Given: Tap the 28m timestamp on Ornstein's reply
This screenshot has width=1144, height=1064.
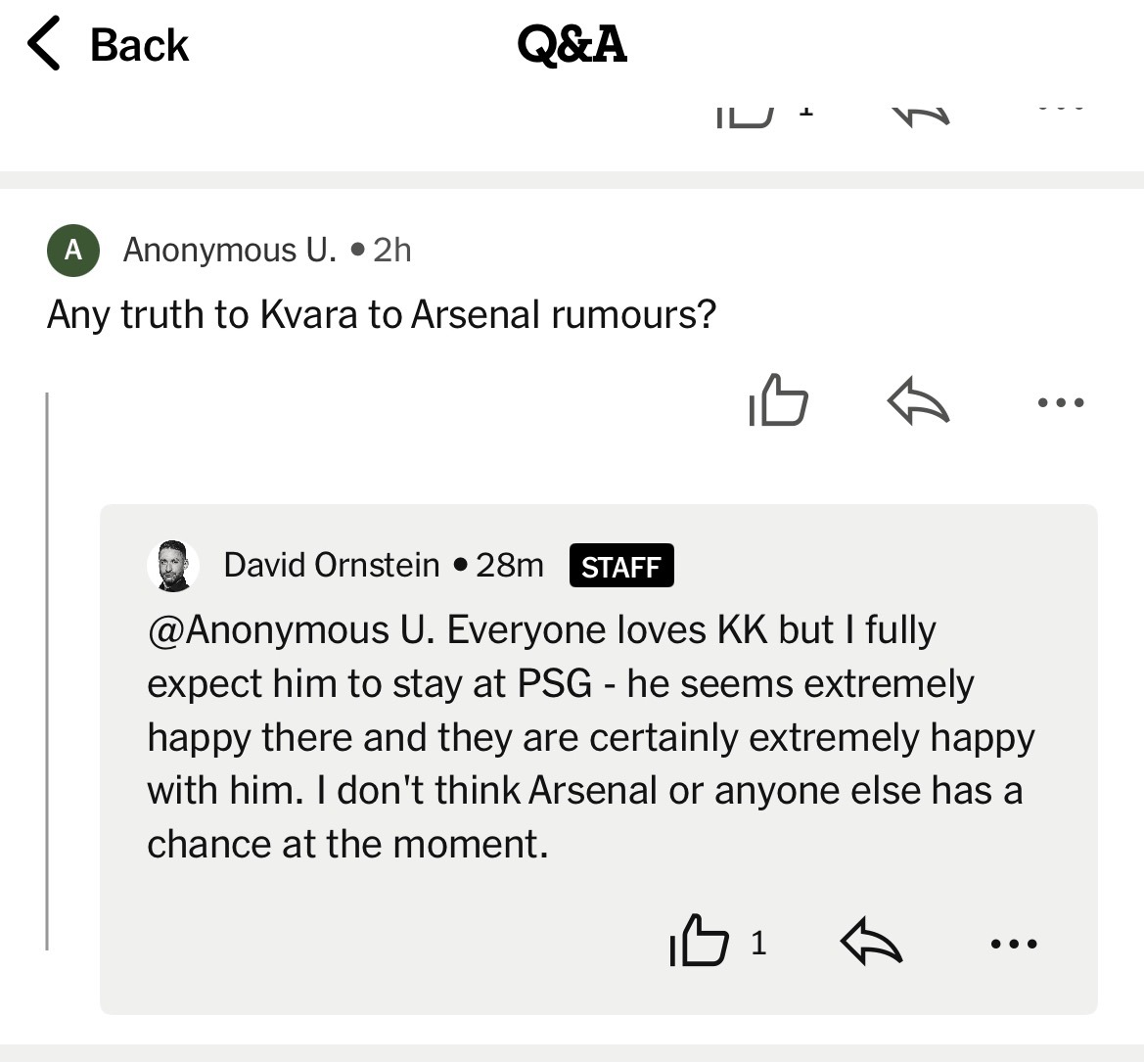Looking at the screenshot, I should [x=510, y=565].
